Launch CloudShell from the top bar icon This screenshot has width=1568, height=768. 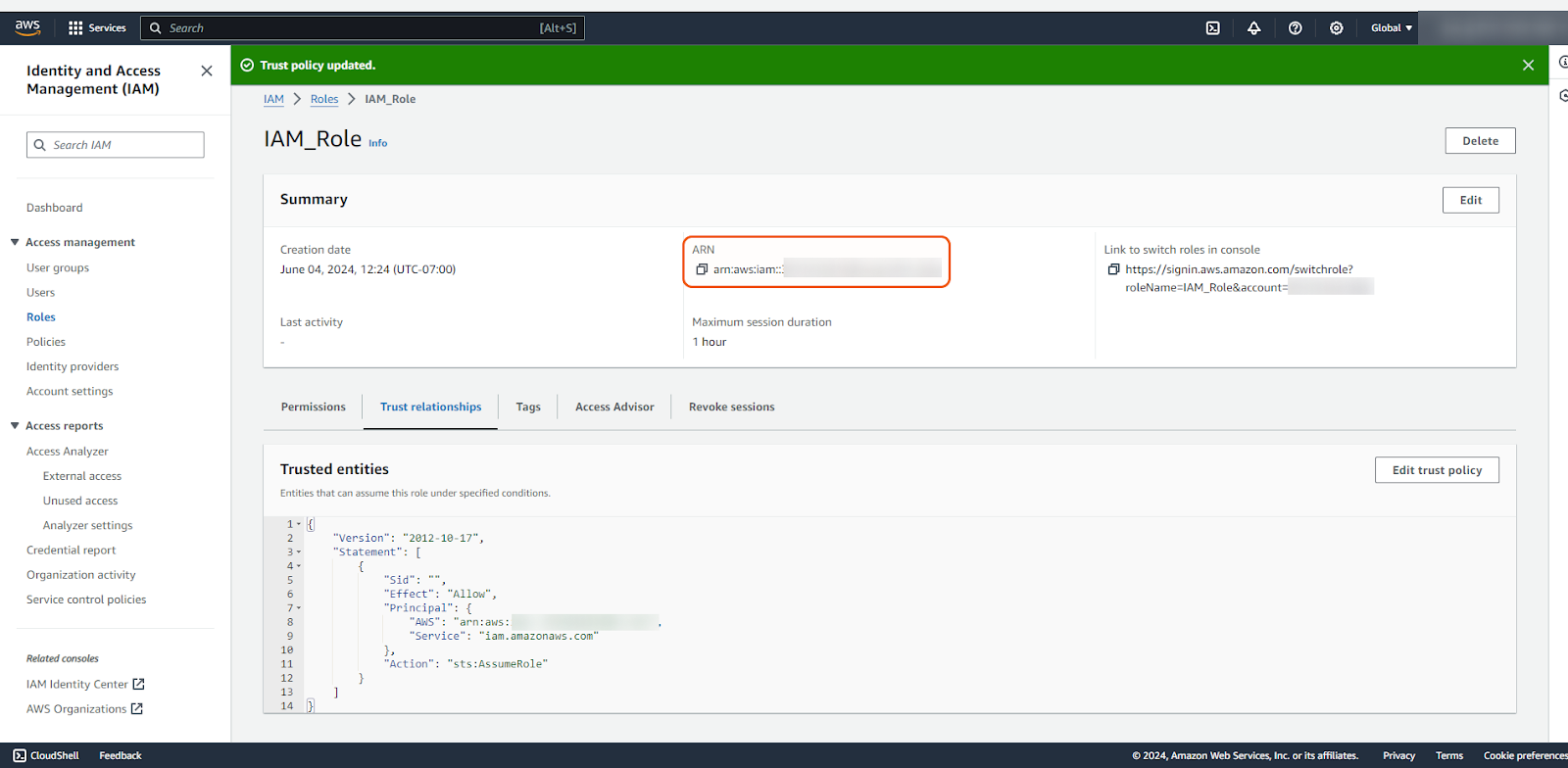(1212, 28)
